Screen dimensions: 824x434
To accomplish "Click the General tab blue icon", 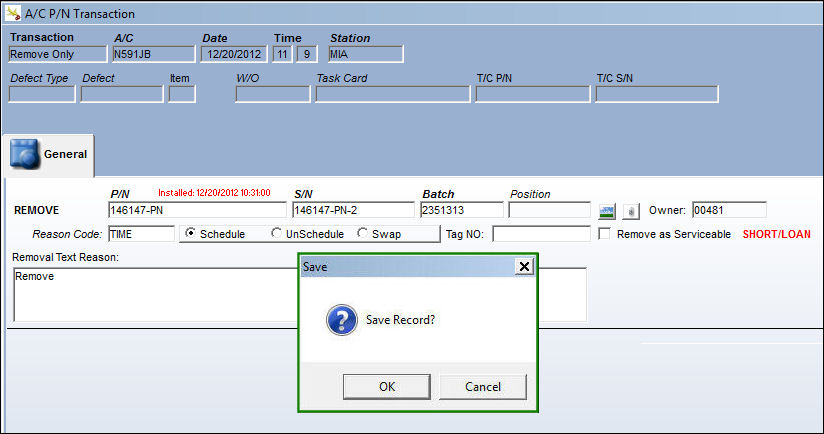I will [x=25, y=154].
